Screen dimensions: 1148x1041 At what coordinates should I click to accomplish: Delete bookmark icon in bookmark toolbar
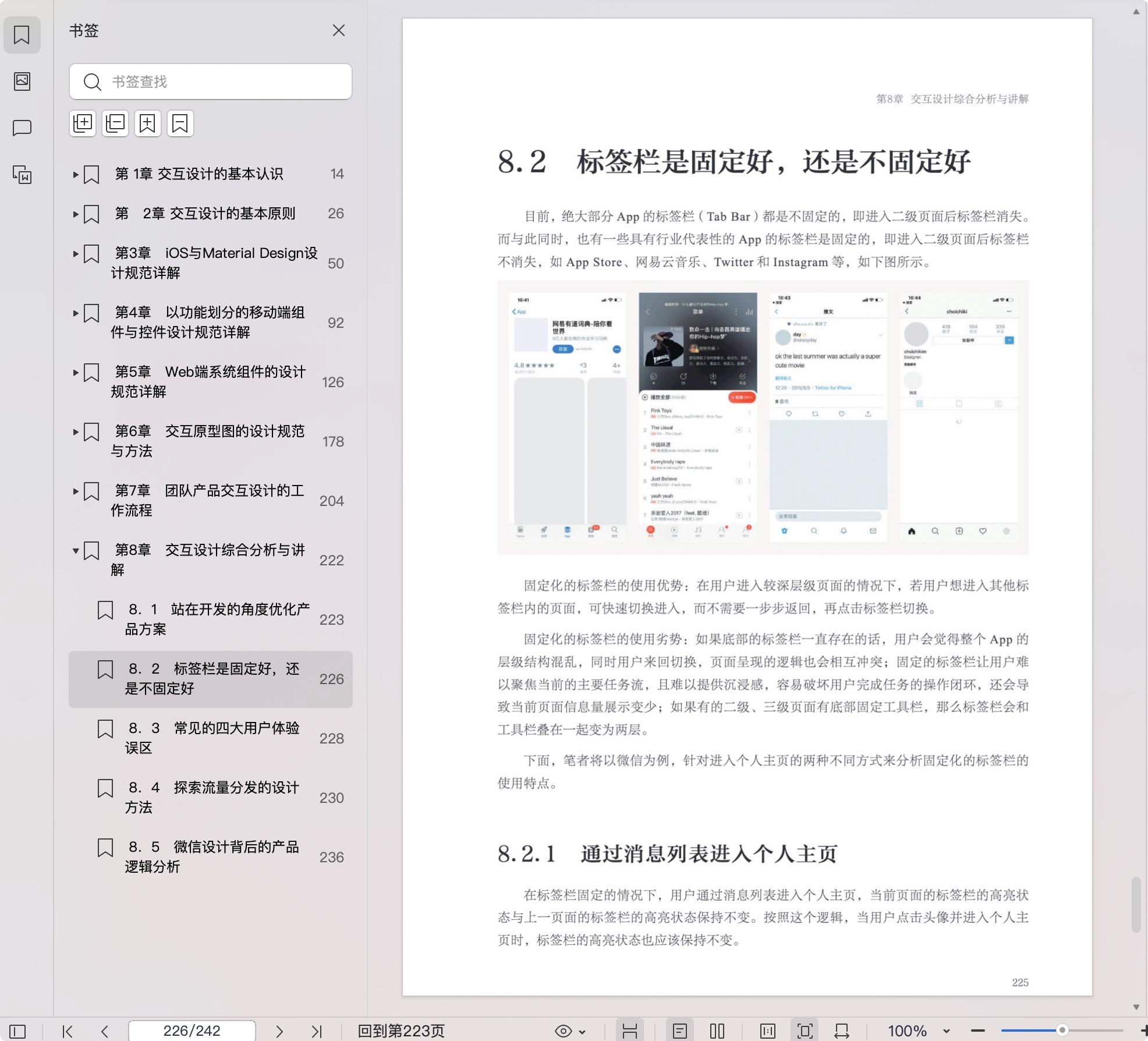pyautogui.click(x=180, y=123)
